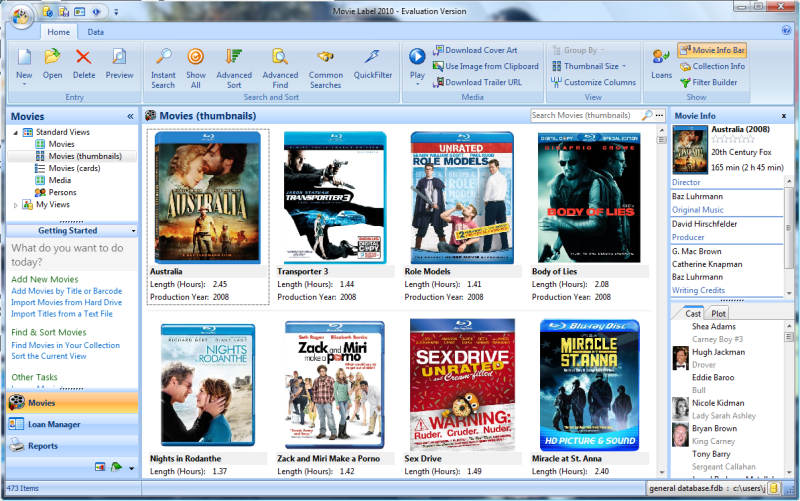Choose Download Cover Art
The image size is (800, 501).
click(474, 50)
